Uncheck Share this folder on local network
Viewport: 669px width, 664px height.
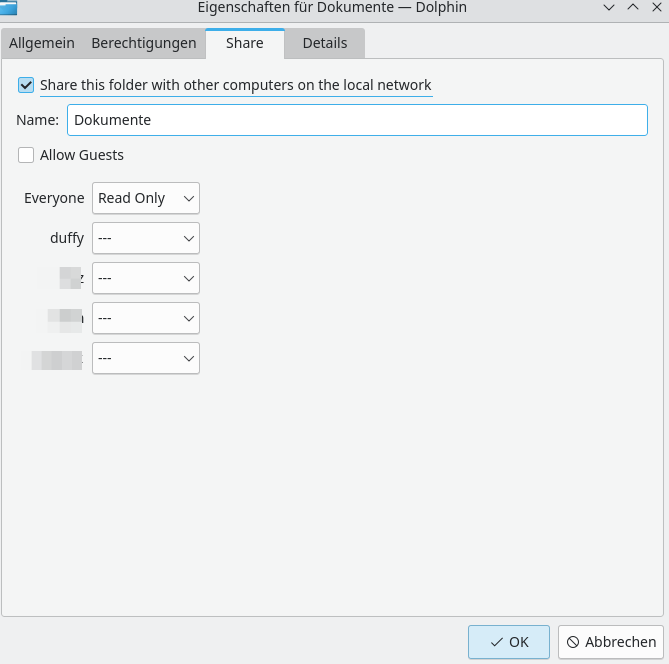pyautogui.click(x=26, y=86)
